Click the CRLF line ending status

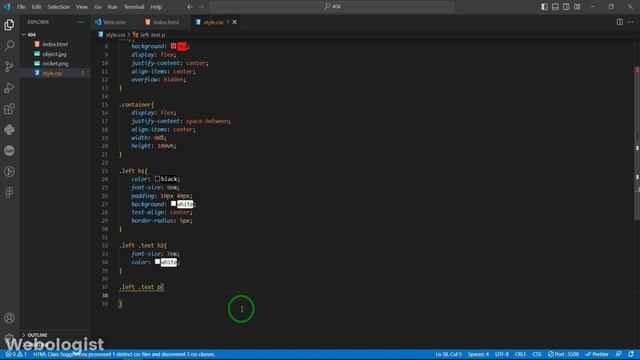coord(520,354)
